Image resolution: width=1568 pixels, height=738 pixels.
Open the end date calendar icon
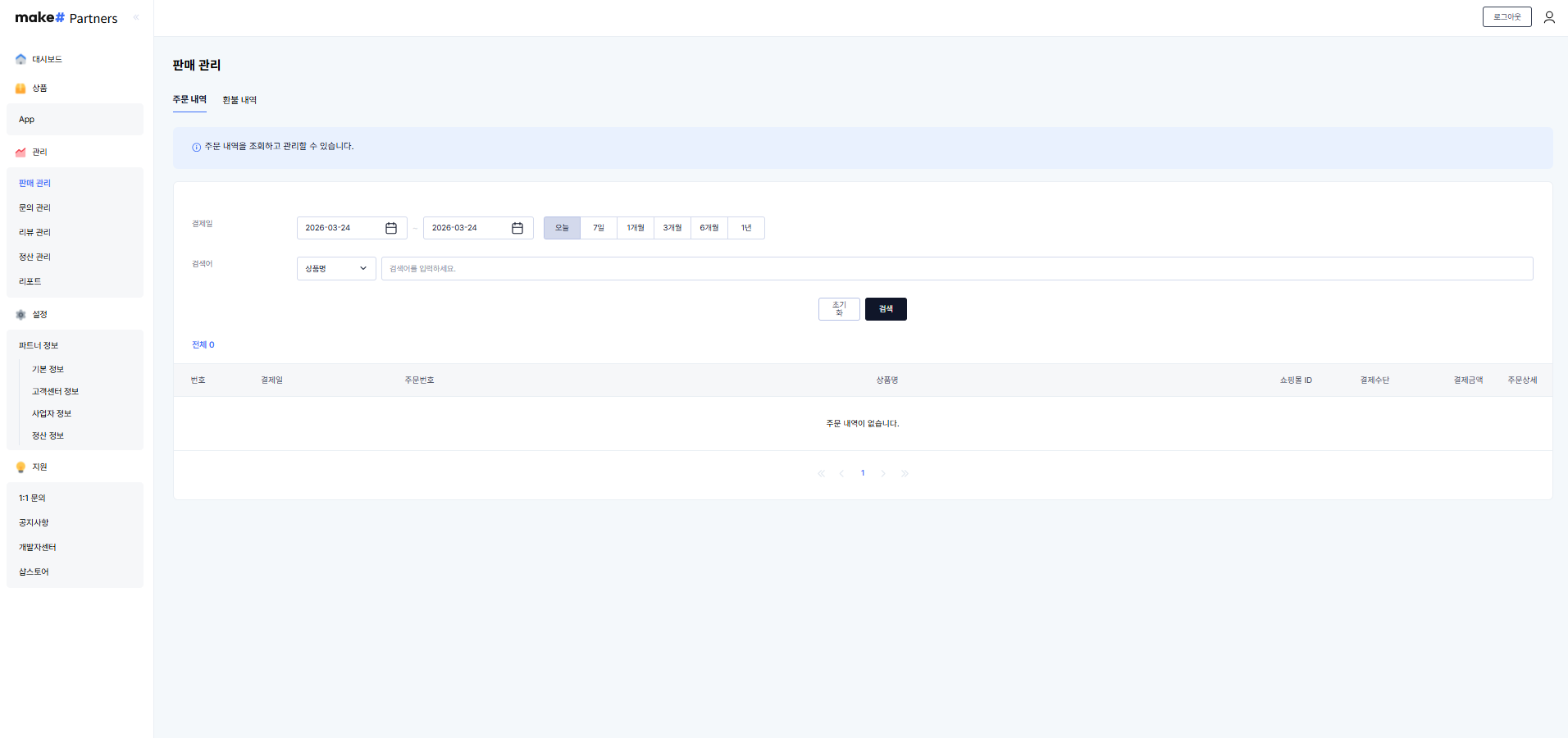coord(517,228)
